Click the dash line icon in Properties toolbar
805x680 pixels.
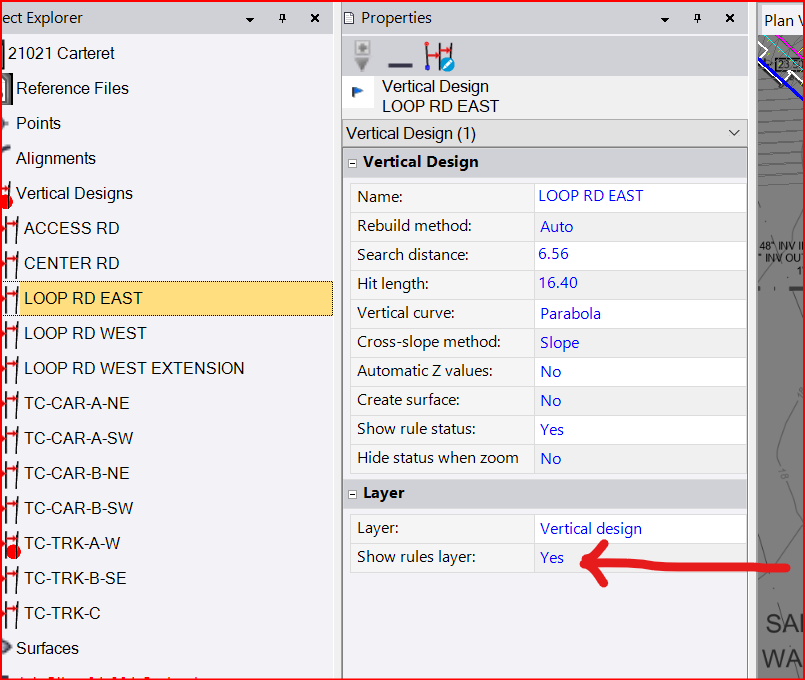[x=400, y=63]
